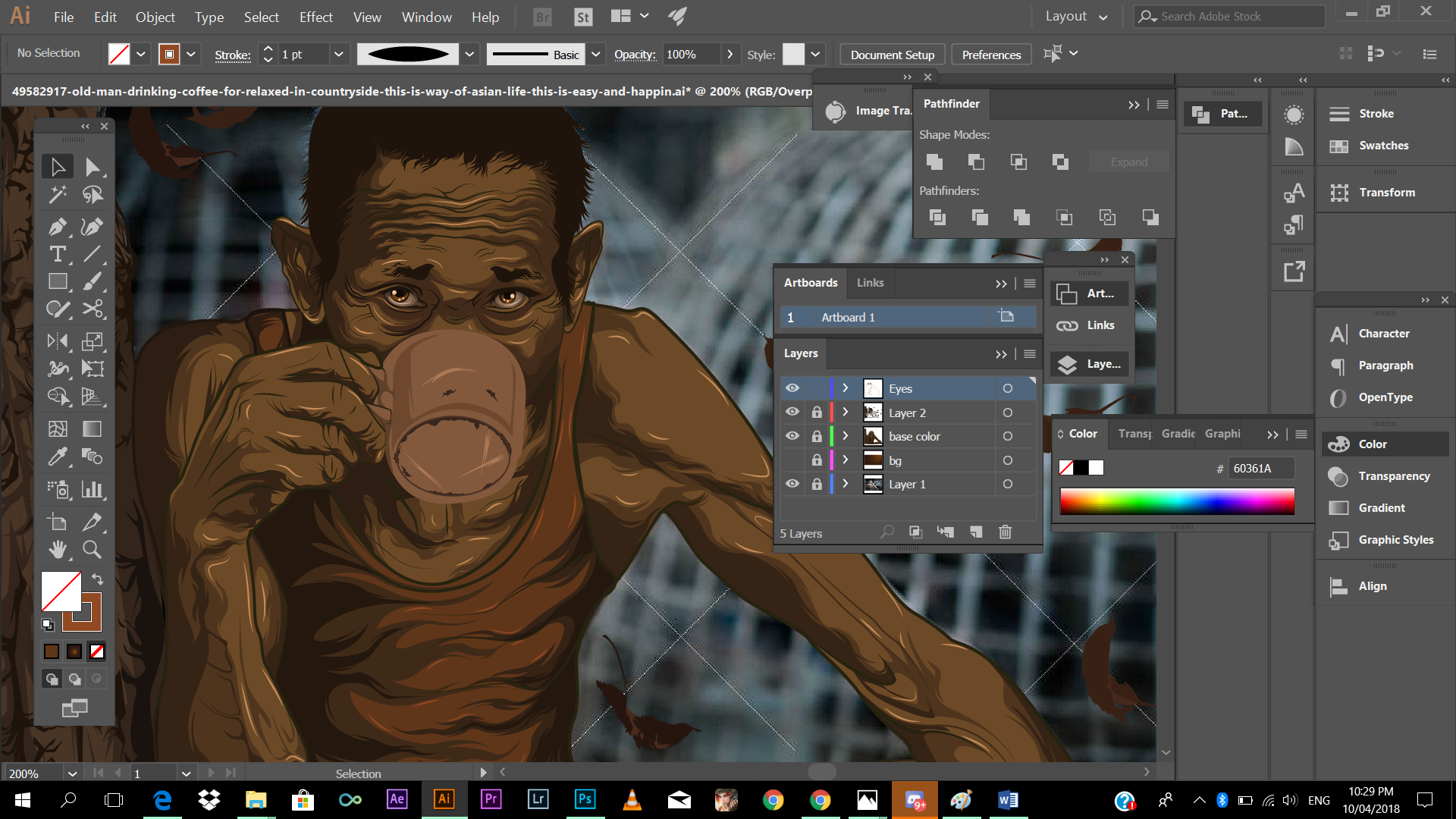Hide Layer 1 visibility eye
This screenshot has width=1456, height=819.
click(792, 484)
